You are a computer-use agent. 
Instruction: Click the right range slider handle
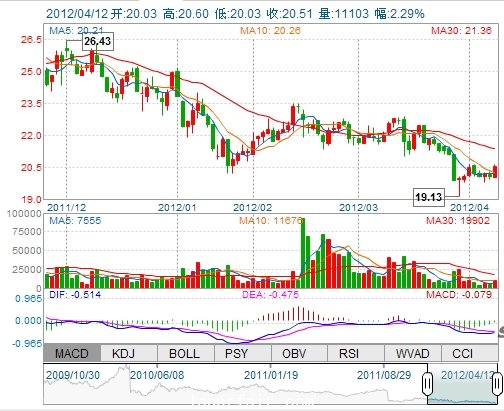(x=497, y=383)
